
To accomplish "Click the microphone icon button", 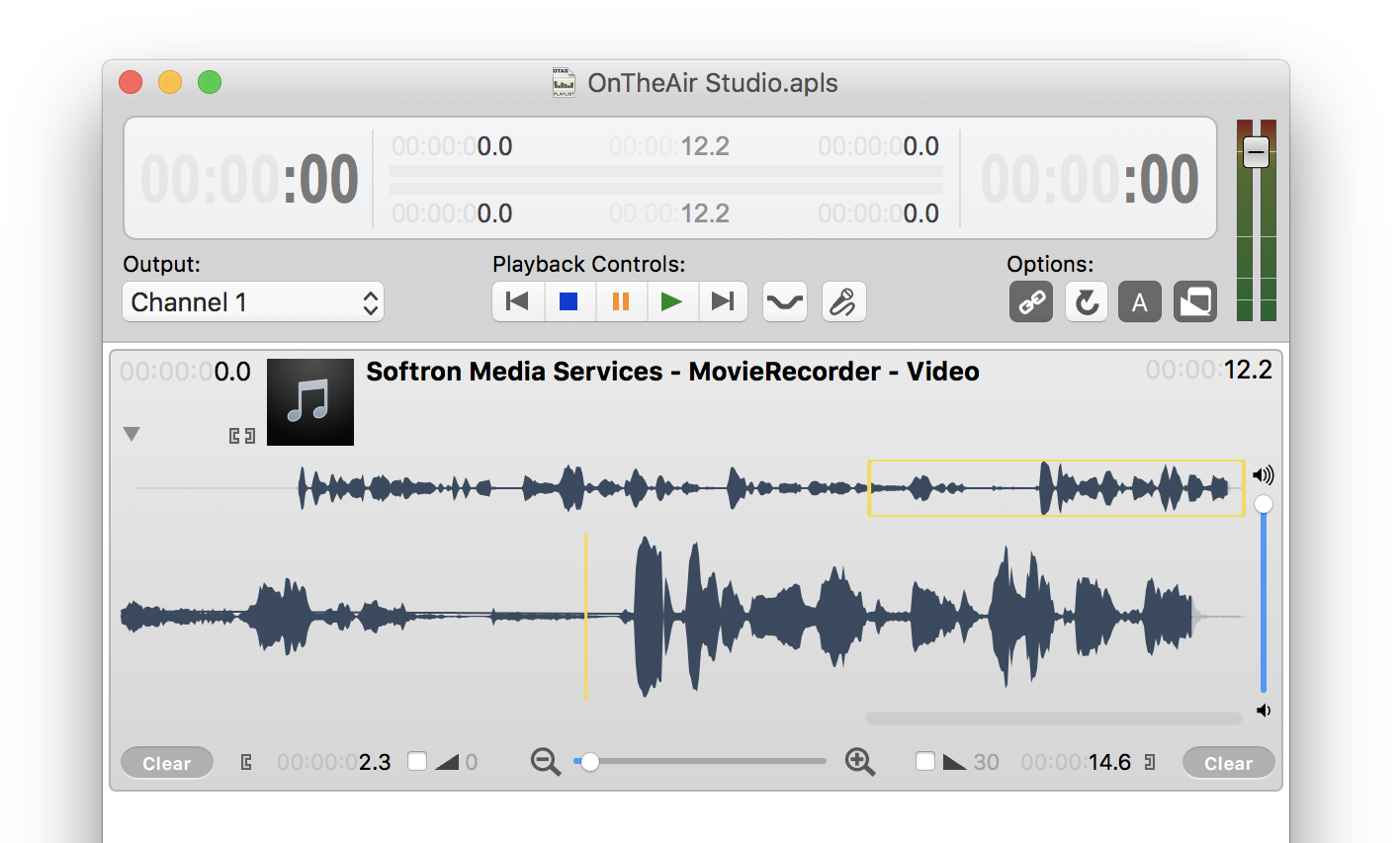I will coord(843,301).
